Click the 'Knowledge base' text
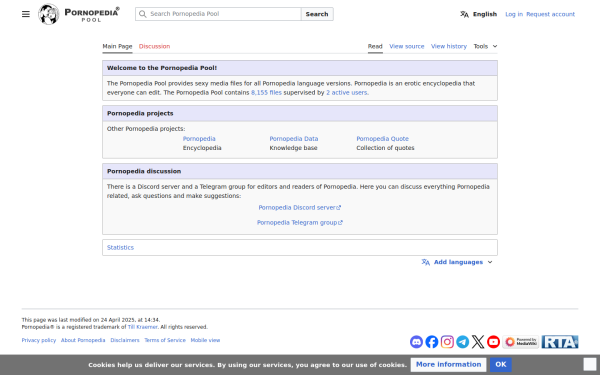Image resolution: width=600 pixels, height=375 pixels. pyautogui.click(x=293, y=148)
